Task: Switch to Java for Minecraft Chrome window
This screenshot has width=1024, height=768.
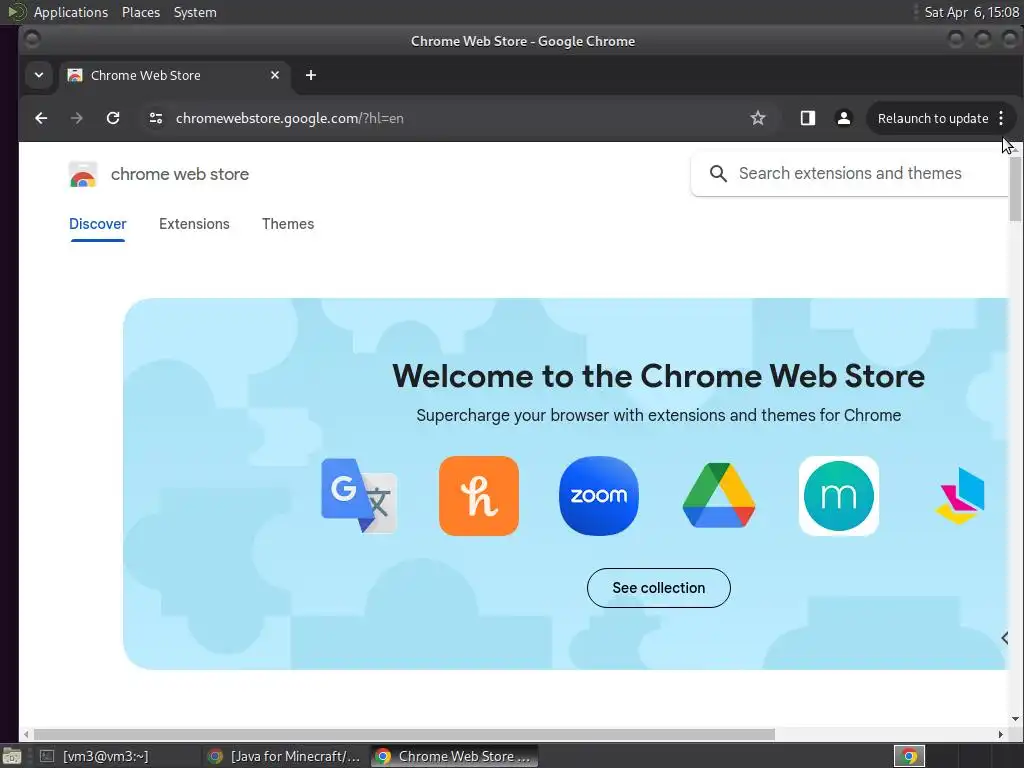Action: 285,756
